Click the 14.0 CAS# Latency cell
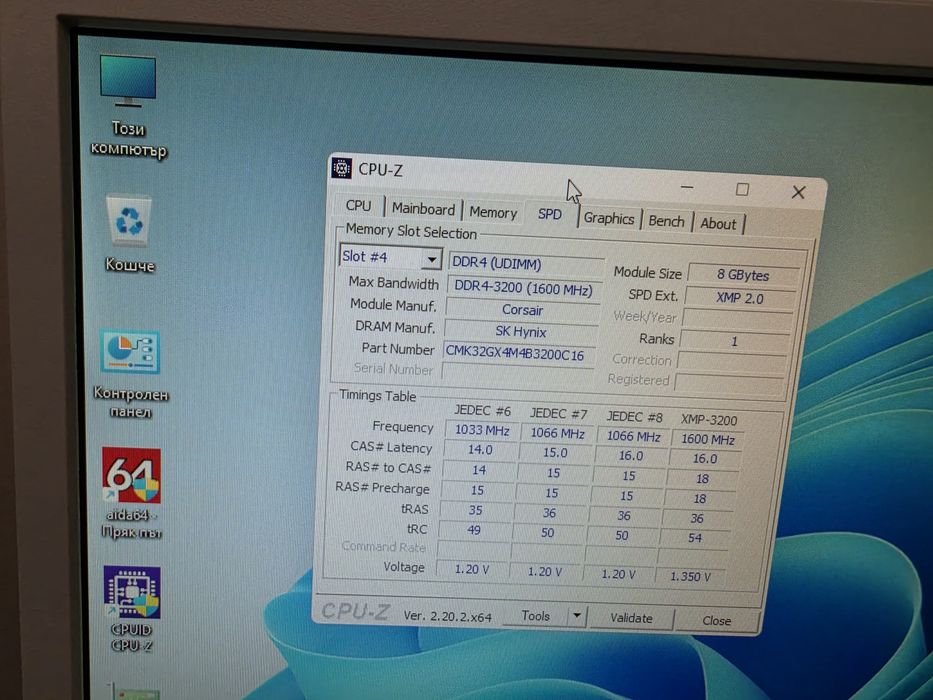Viewport: 933px width, 700px height. pos(480,450)
